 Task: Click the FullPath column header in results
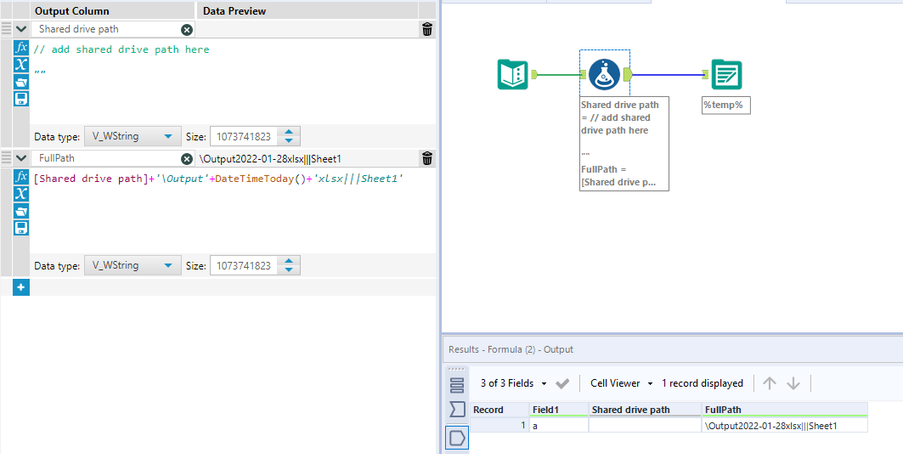coord(784,410)
